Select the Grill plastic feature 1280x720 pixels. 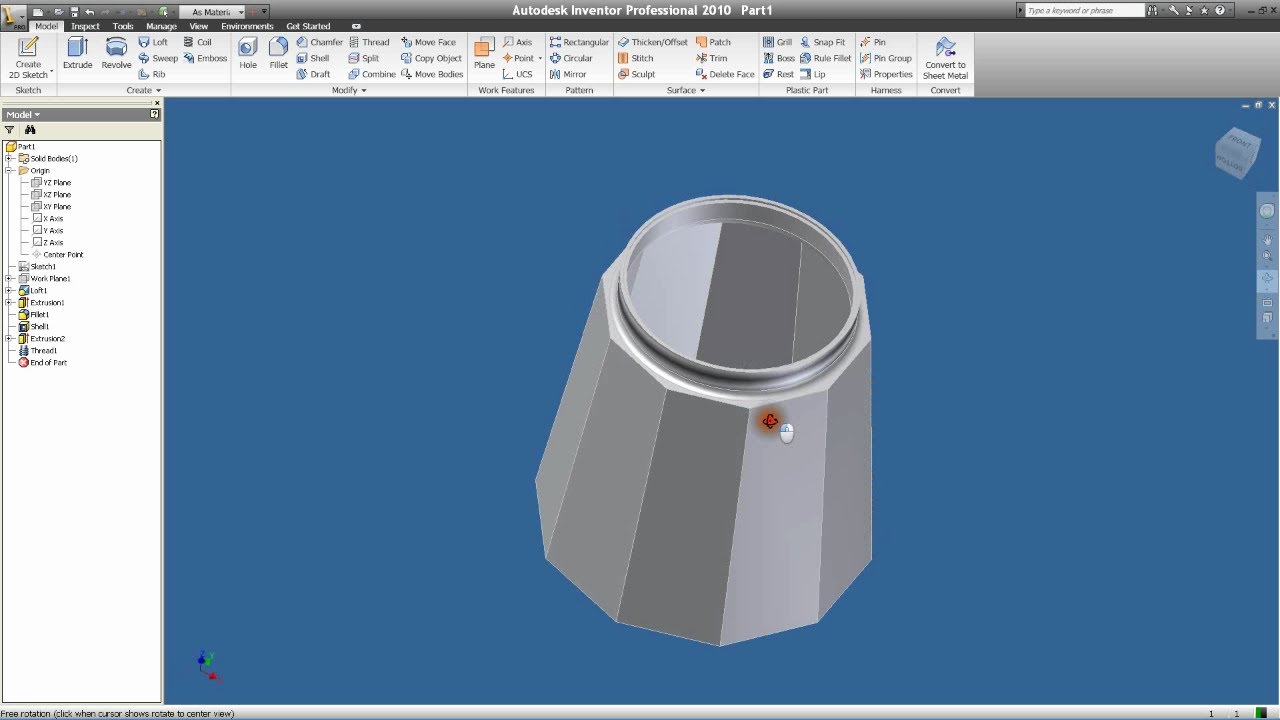click(777, 42)
